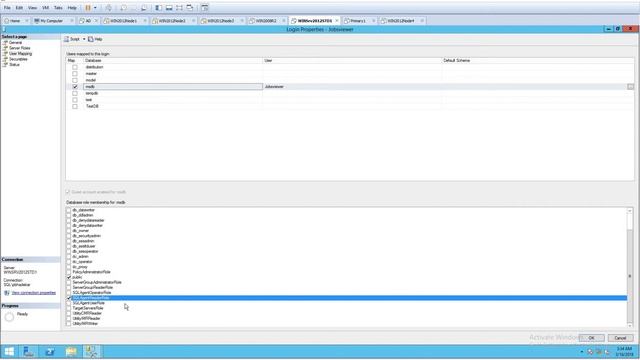Image resolution: width=640 pixels, height=360 pixels.
Task: Open the Windows Start button
Action: 9,351
